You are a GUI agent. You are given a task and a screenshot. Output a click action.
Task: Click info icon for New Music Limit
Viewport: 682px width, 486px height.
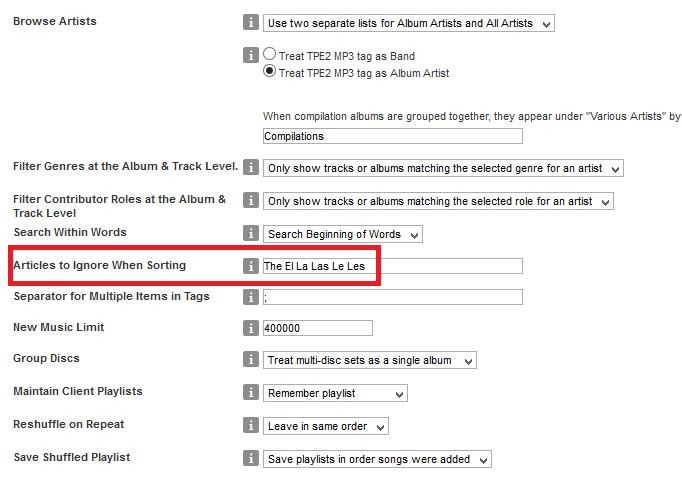pyautogui.click(x=251, y=328)
